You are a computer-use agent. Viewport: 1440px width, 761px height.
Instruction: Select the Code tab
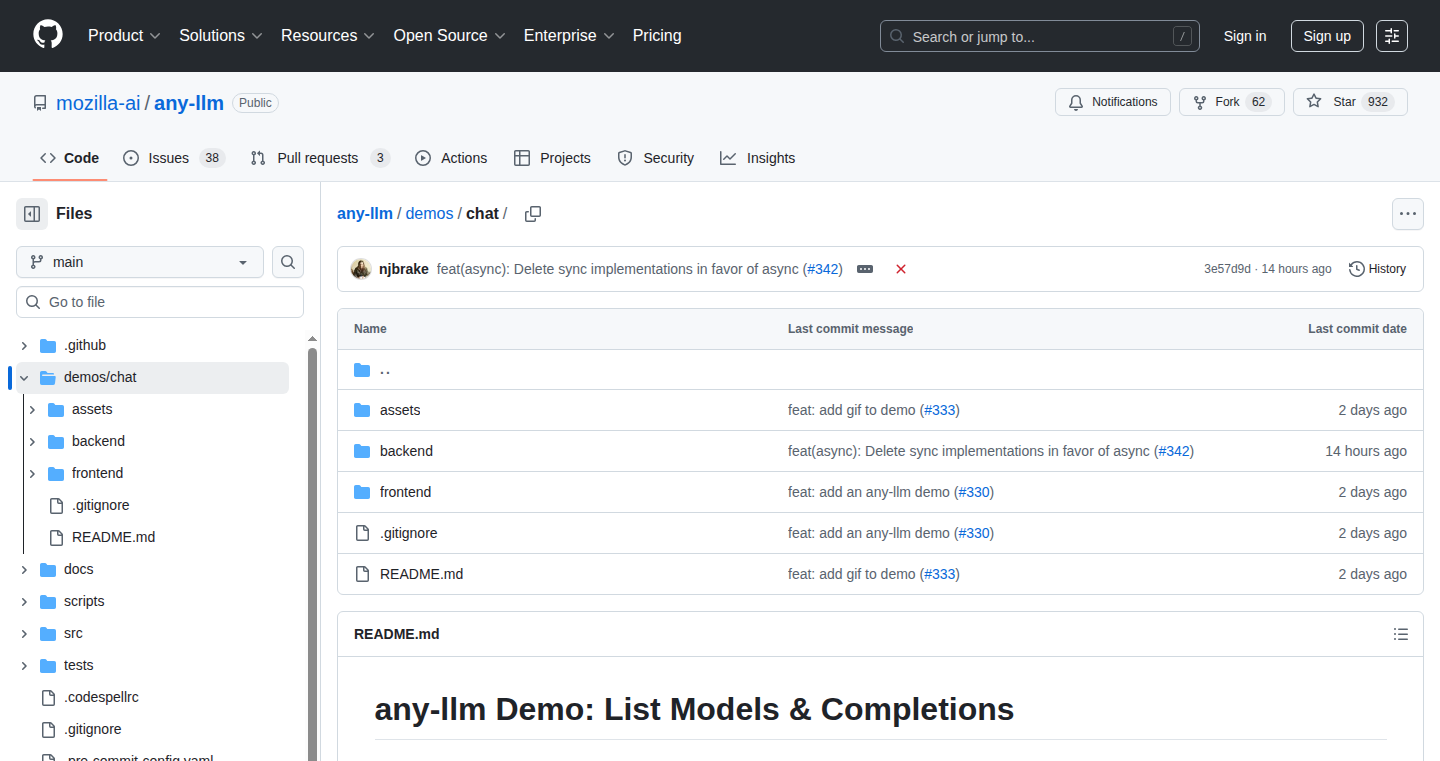(69, 158)
